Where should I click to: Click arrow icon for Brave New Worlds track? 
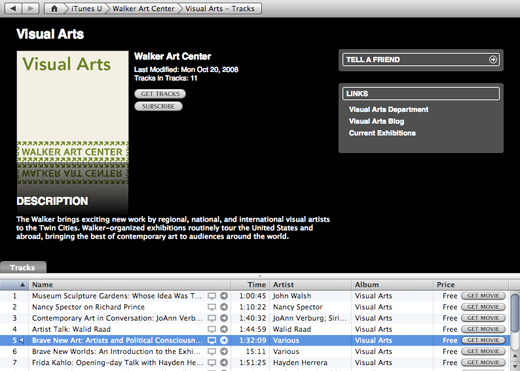pyautogui.click(x=224, y=351)
